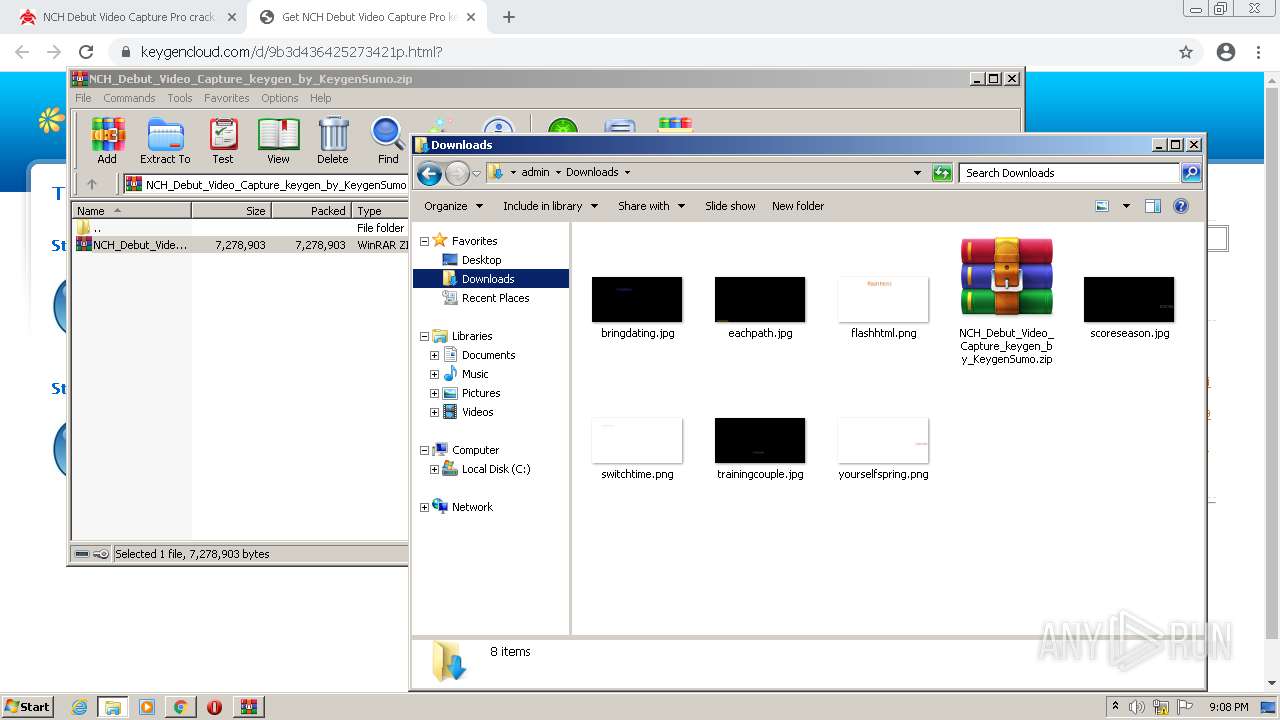The height and width of the screenshot is (720, 1280).
Task: Go back in Chrome browser
Action: 22,52
